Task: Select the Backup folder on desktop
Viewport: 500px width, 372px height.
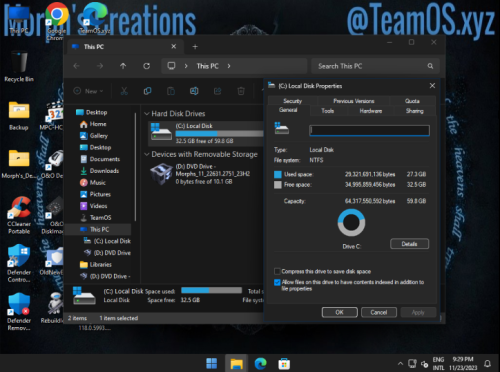Action: click(x=19, y=116)
